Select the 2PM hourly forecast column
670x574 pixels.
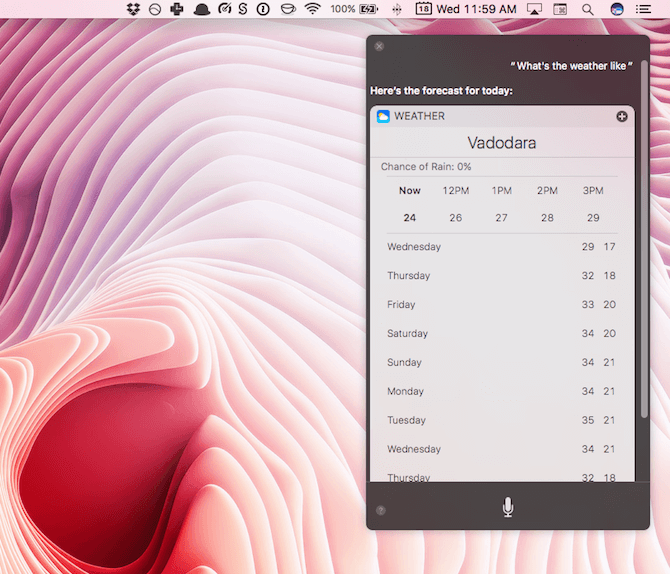point(547,204)
